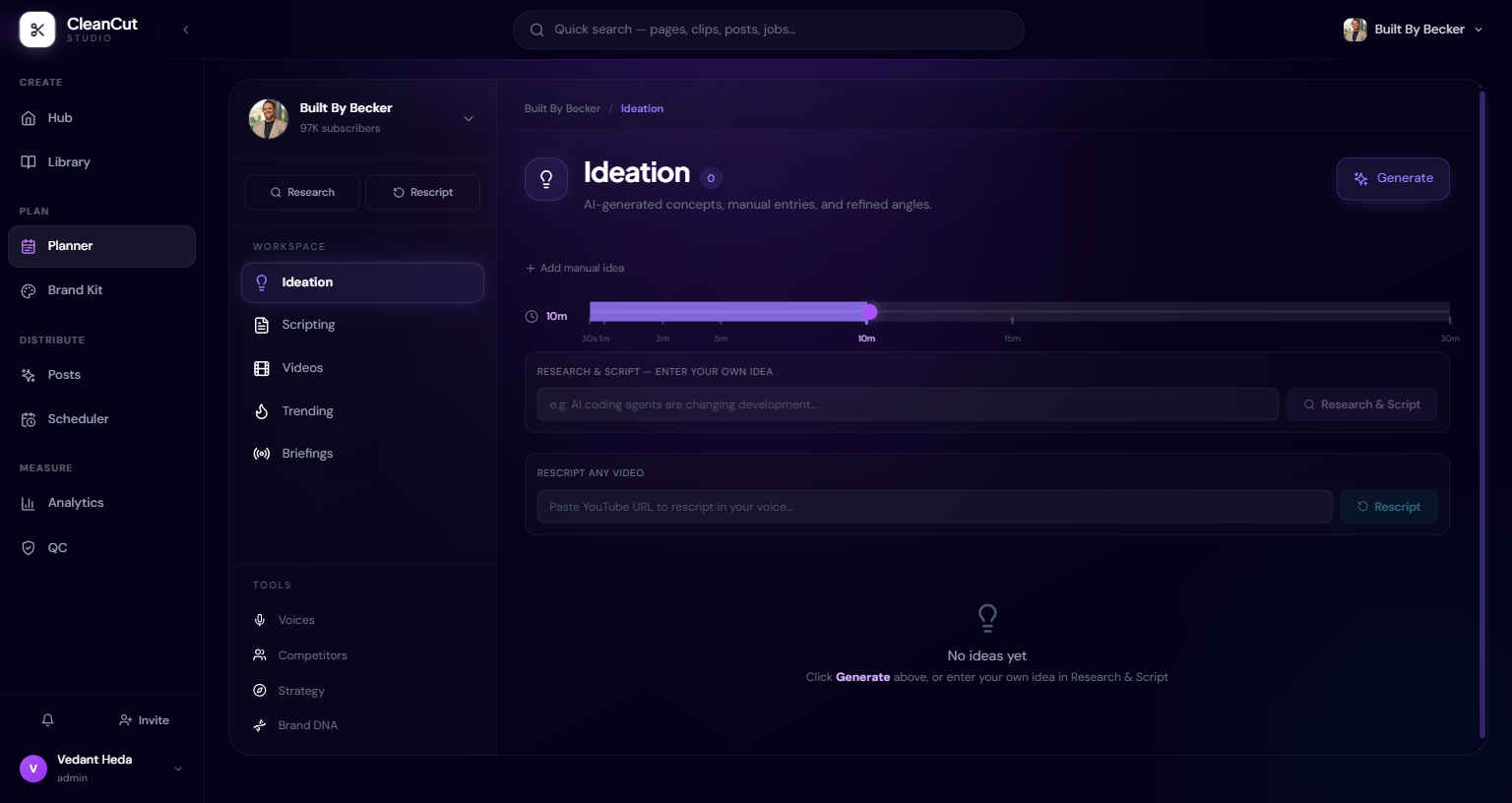The height and width of the screenshot is (803, 1512).
Task: Collapse the left sidebar with the chevron
Action: point(185,30)
